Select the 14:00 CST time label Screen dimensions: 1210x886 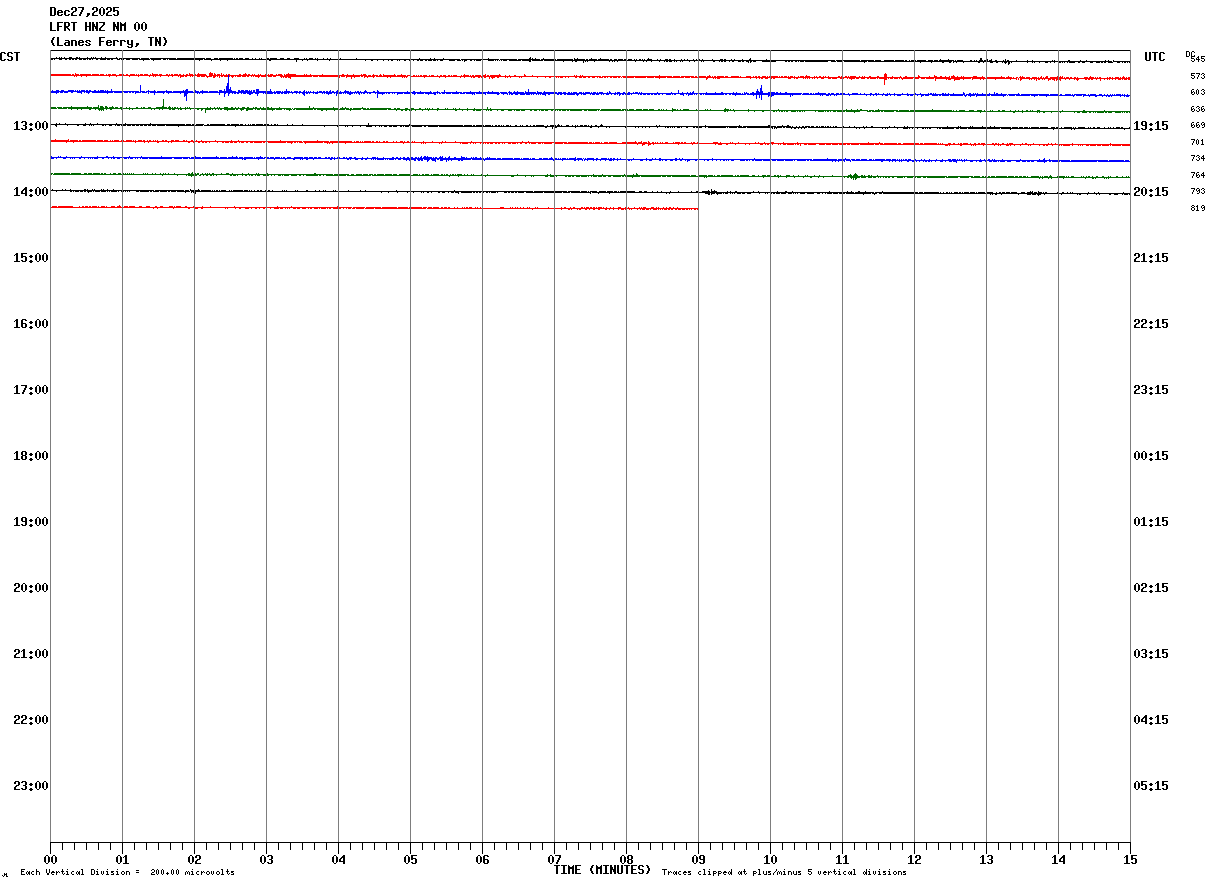pyautogui.click(x=31, y=192)
